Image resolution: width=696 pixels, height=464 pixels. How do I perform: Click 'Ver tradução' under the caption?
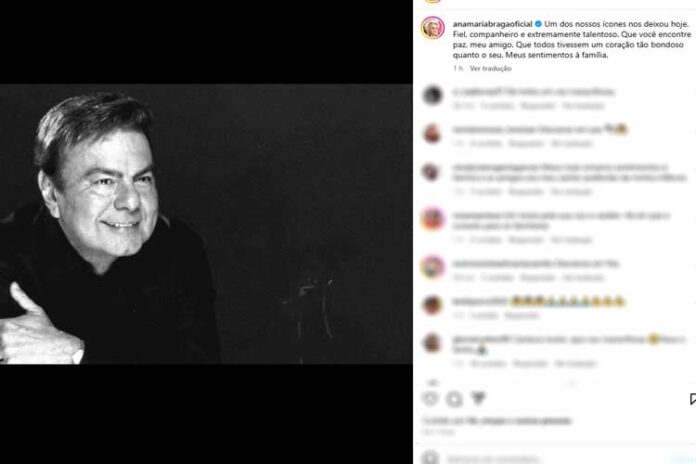[490, 68]
